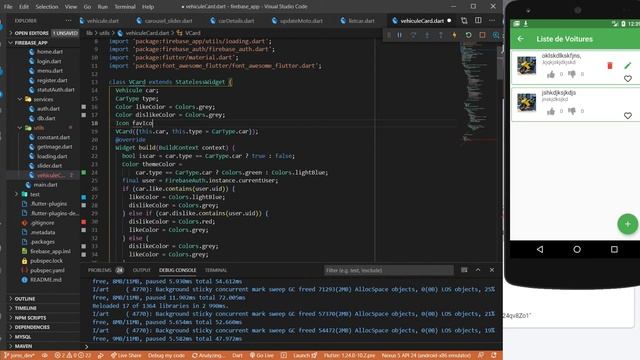Screen dimensions: 640x360
Task: Tap Android home circle button
Action: tap(577, 249)
